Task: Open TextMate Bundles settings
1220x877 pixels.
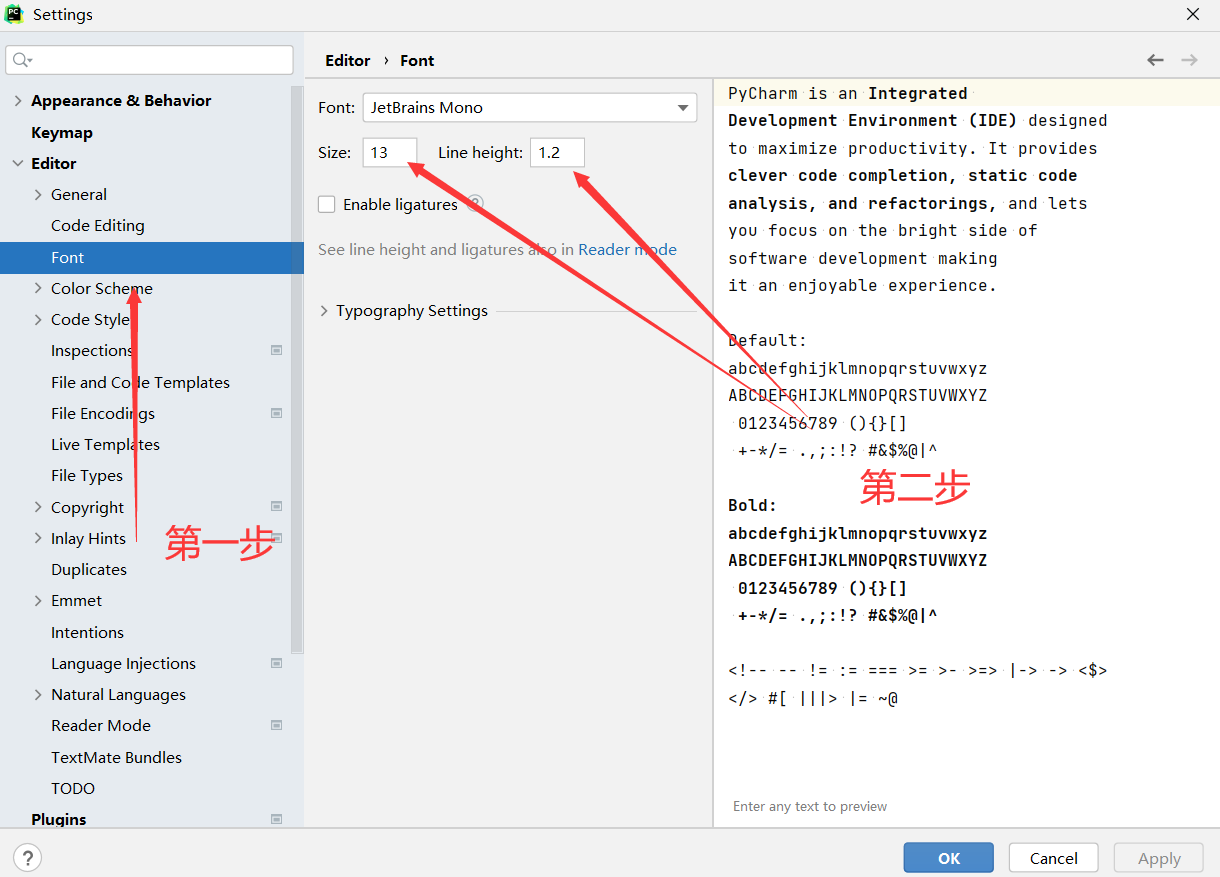Action: tap(116, 757)
